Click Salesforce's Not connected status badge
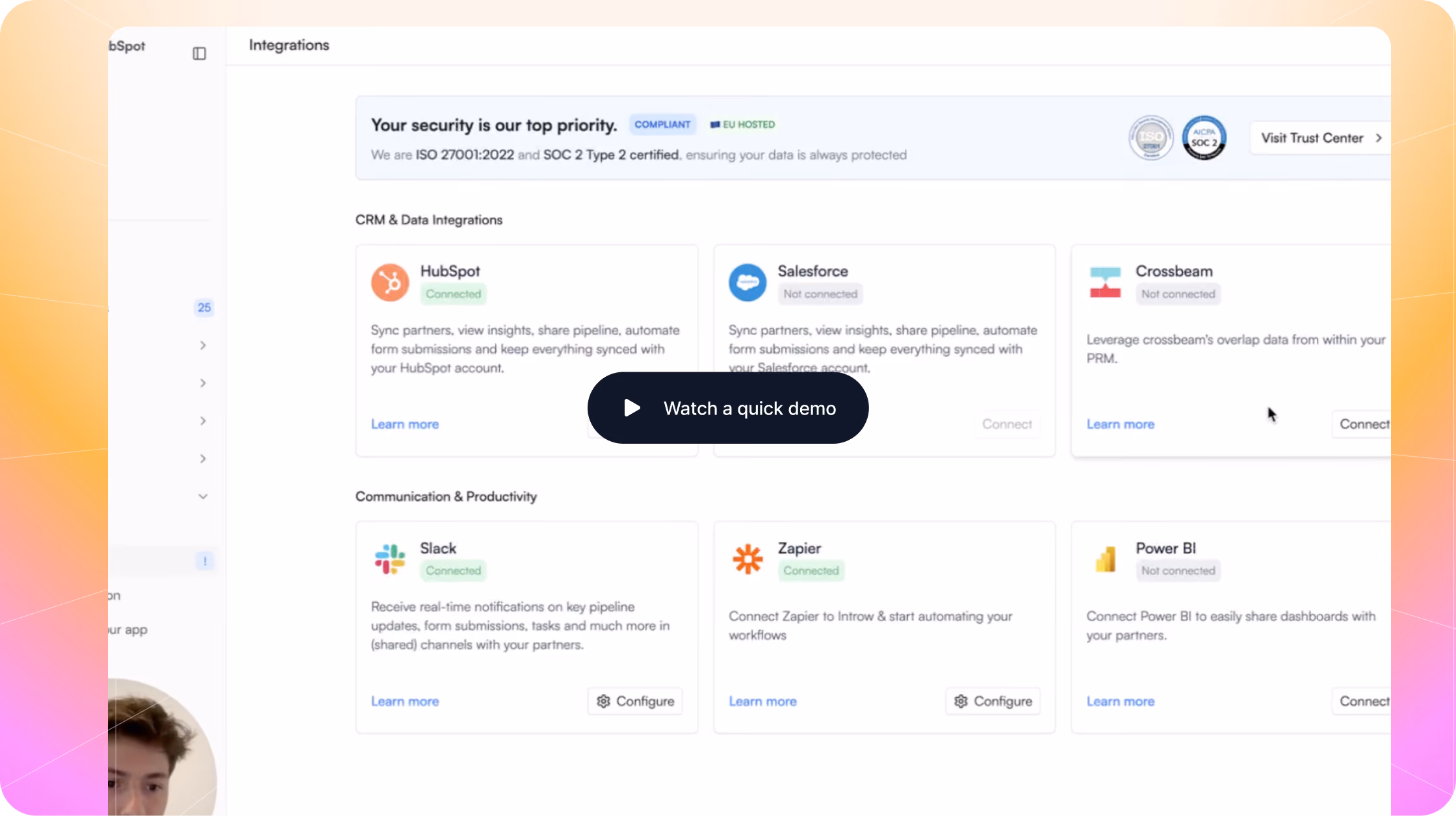Image resolution: width=1456 pixels, height=816 pixels. (820, 294)
